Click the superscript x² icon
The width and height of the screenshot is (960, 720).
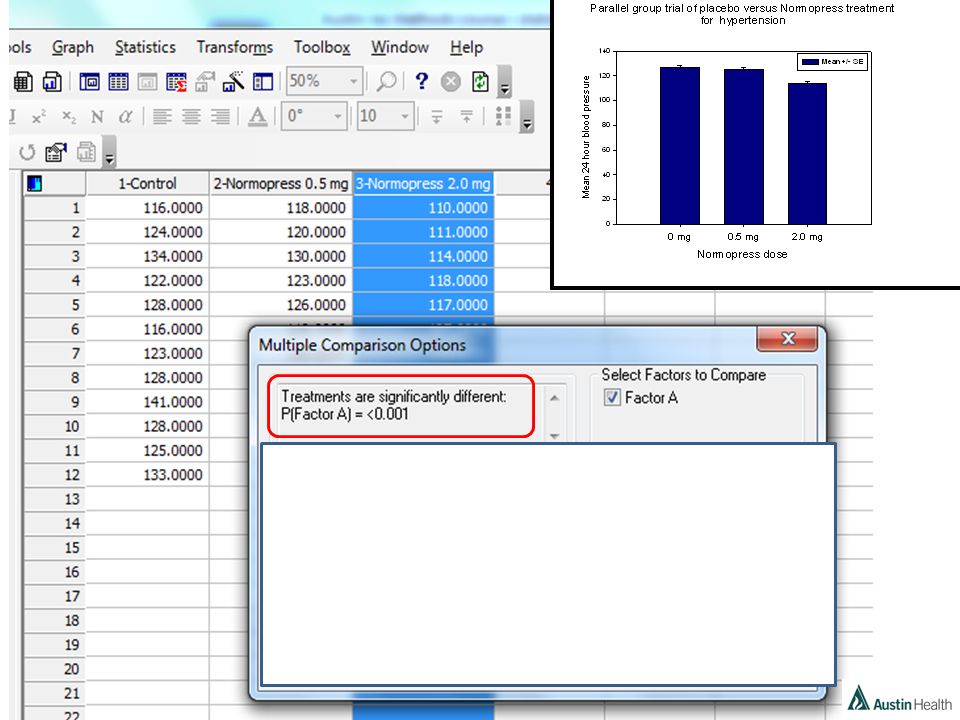pos(39,116)
